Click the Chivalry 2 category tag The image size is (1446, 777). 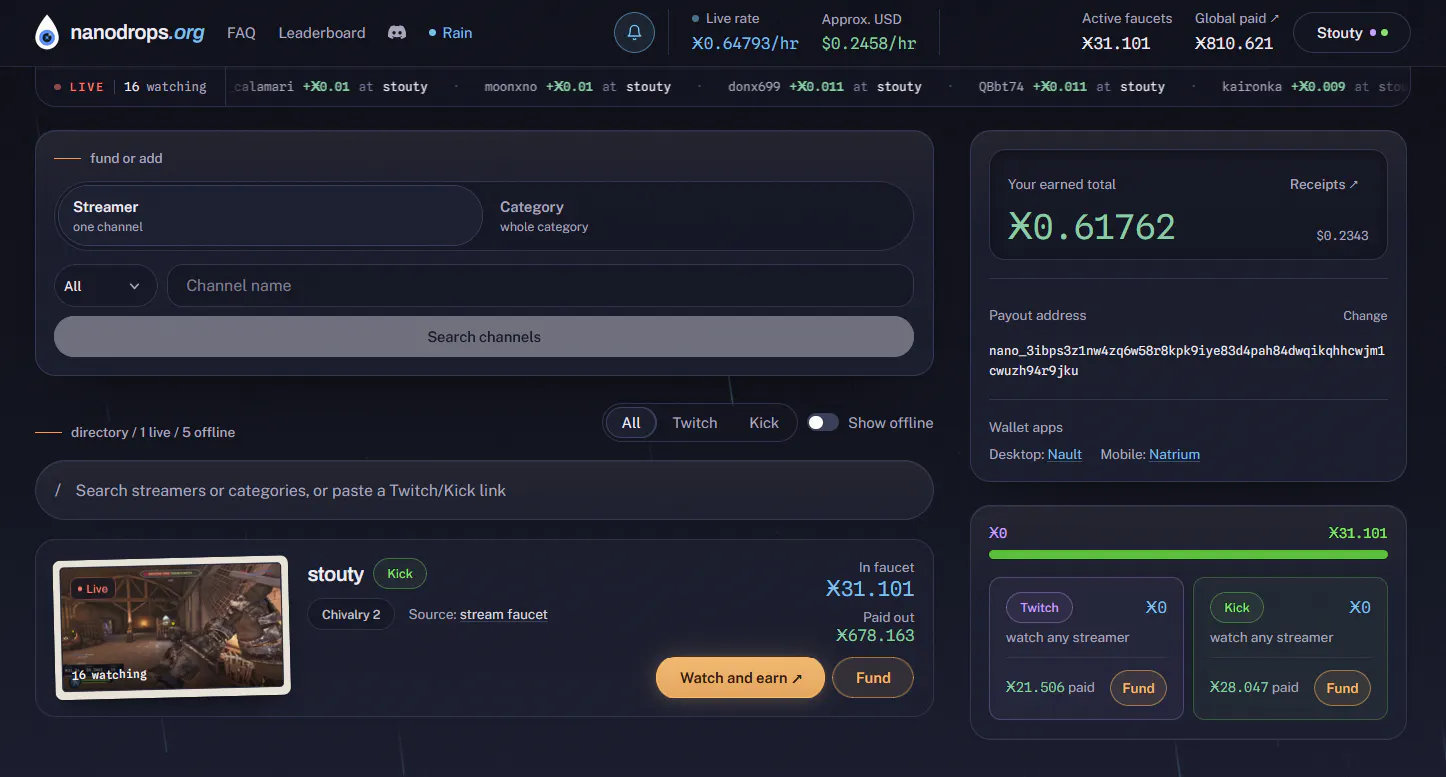click(351, 614)
